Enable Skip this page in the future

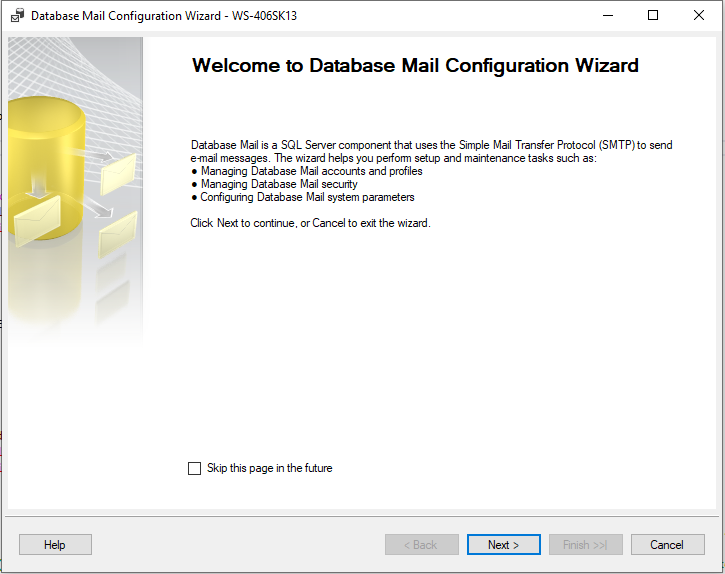[x=195, y=468]
